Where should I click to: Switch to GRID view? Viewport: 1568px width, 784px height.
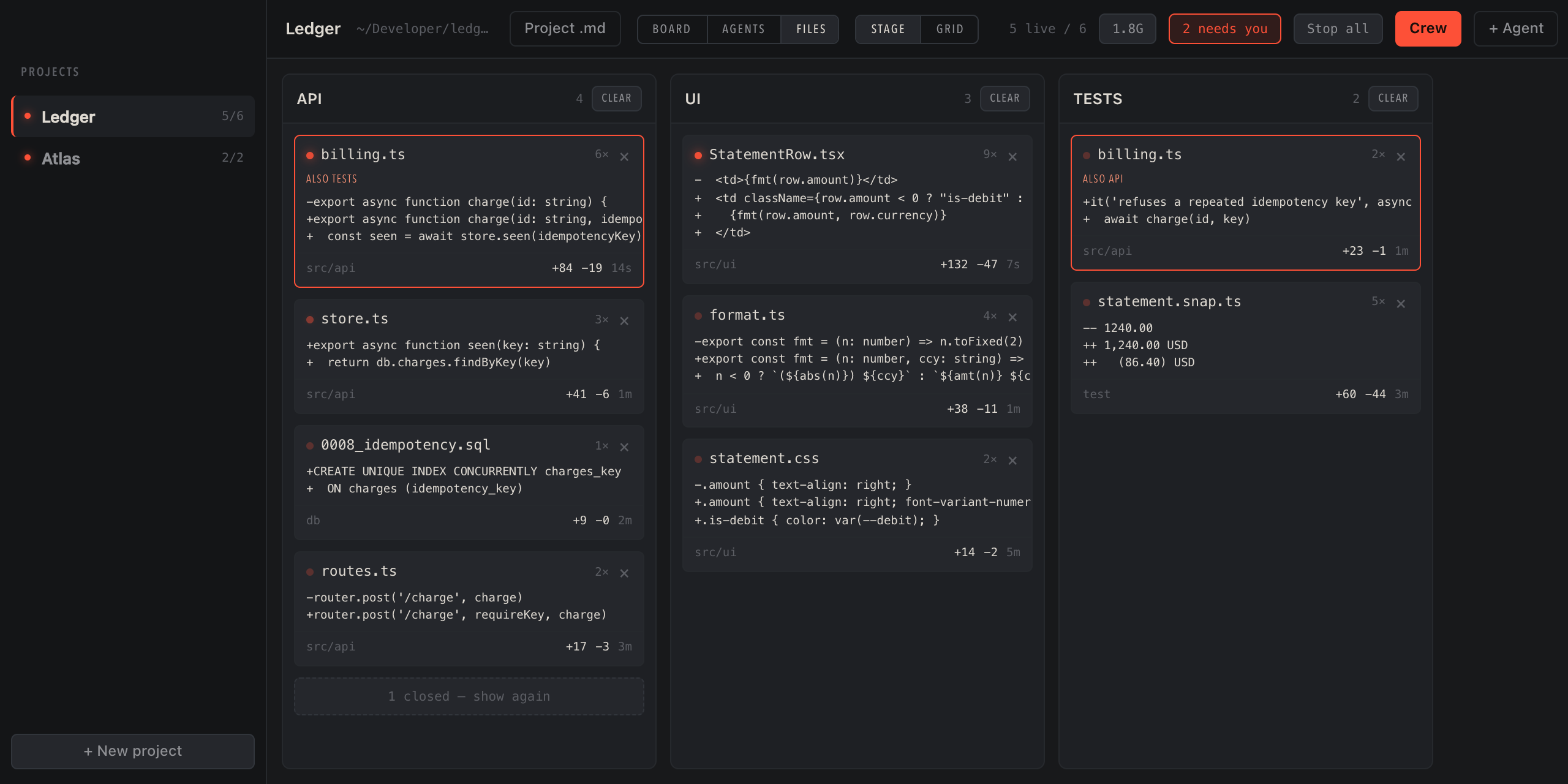point(949,29)
